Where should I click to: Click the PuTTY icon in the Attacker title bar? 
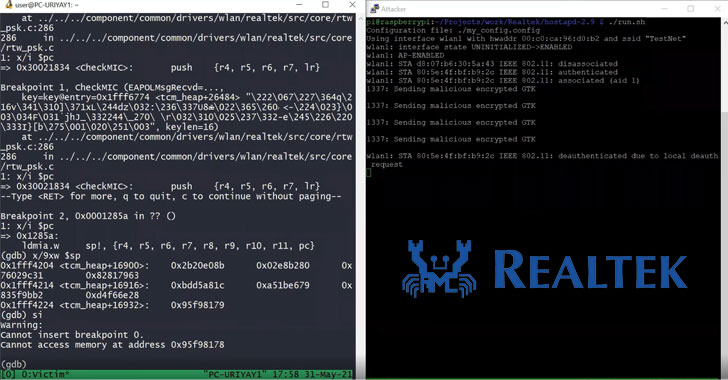click(x=374, y=8)
